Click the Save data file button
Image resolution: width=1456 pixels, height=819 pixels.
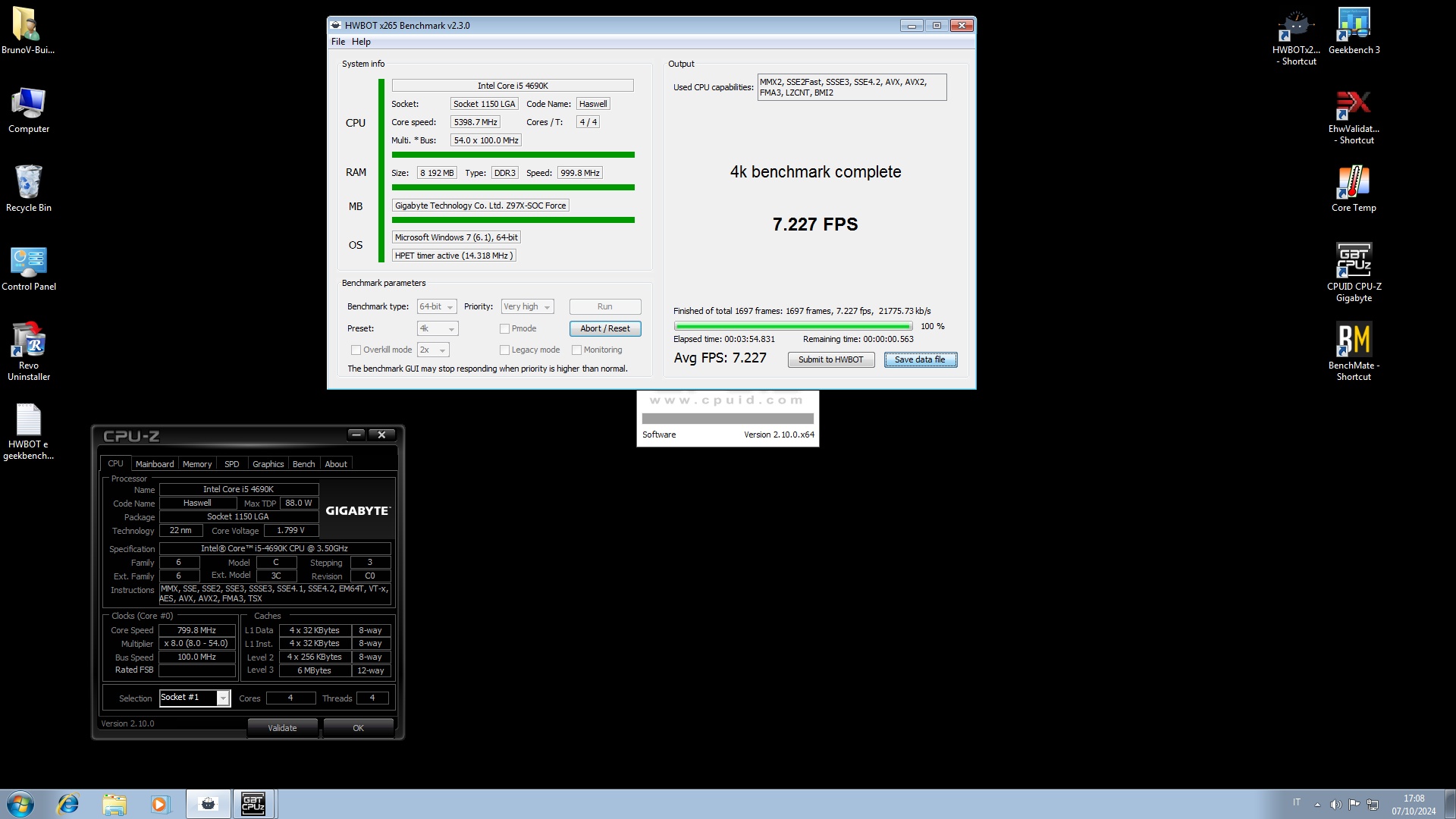pos(920,359)
